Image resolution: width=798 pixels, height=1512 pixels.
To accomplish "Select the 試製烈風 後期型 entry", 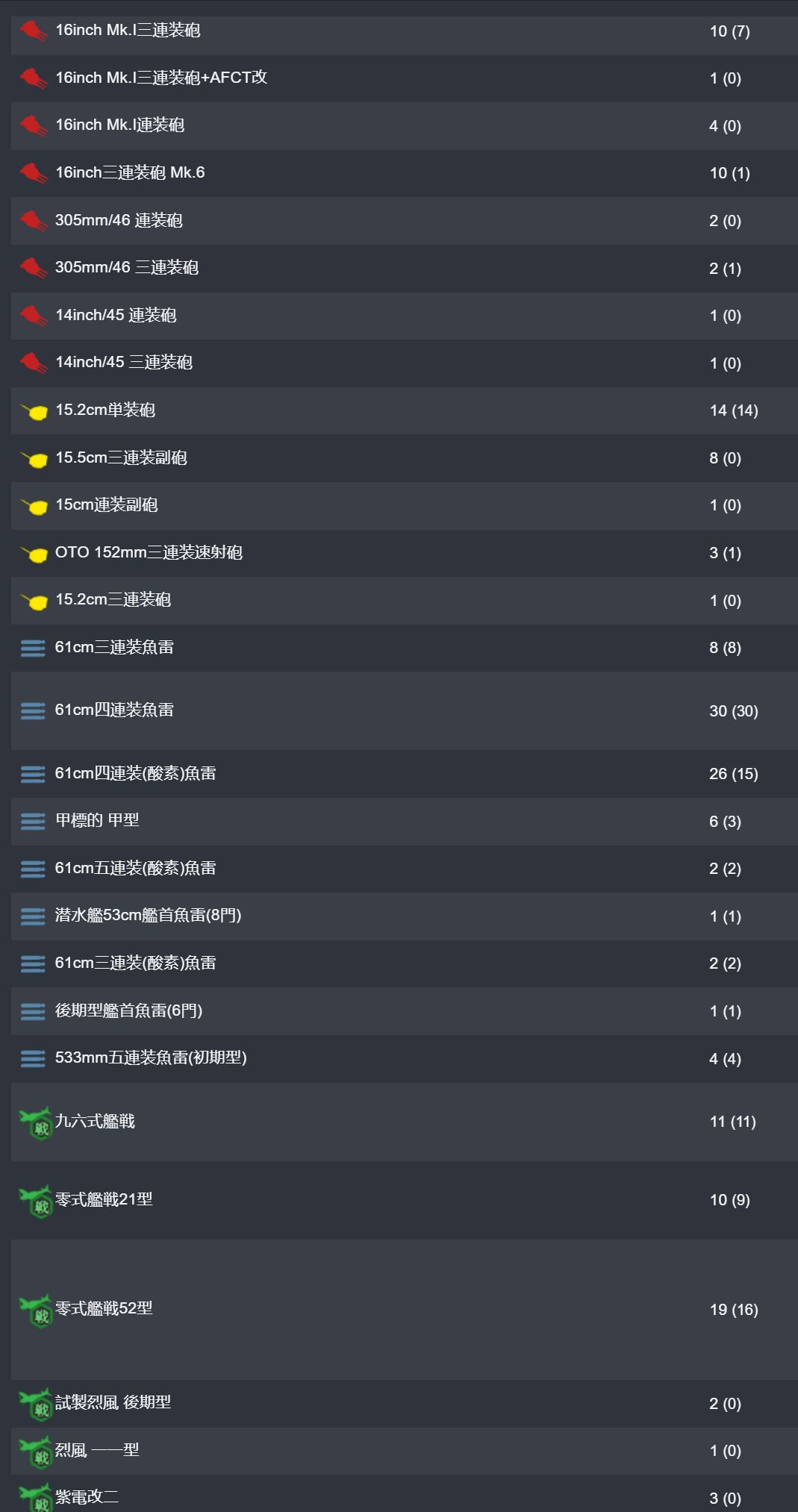I will coord(405,1404).
